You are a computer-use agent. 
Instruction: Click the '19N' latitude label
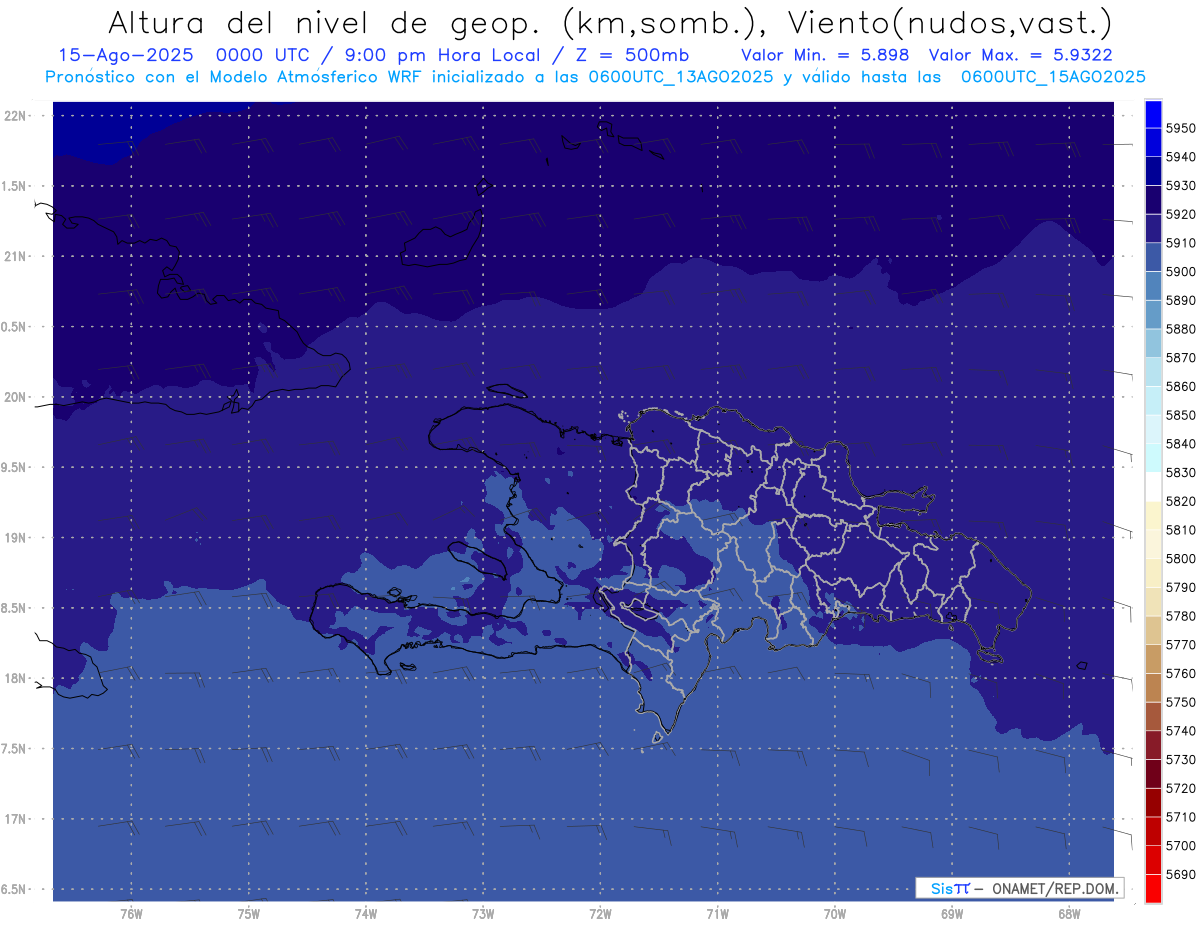click(14, 537)
